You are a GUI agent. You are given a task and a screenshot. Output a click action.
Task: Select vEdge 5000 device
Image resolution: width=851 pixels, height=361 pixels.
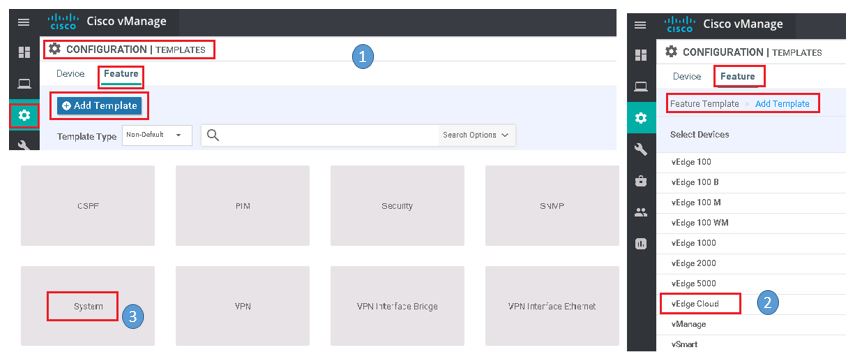[752, 283]
